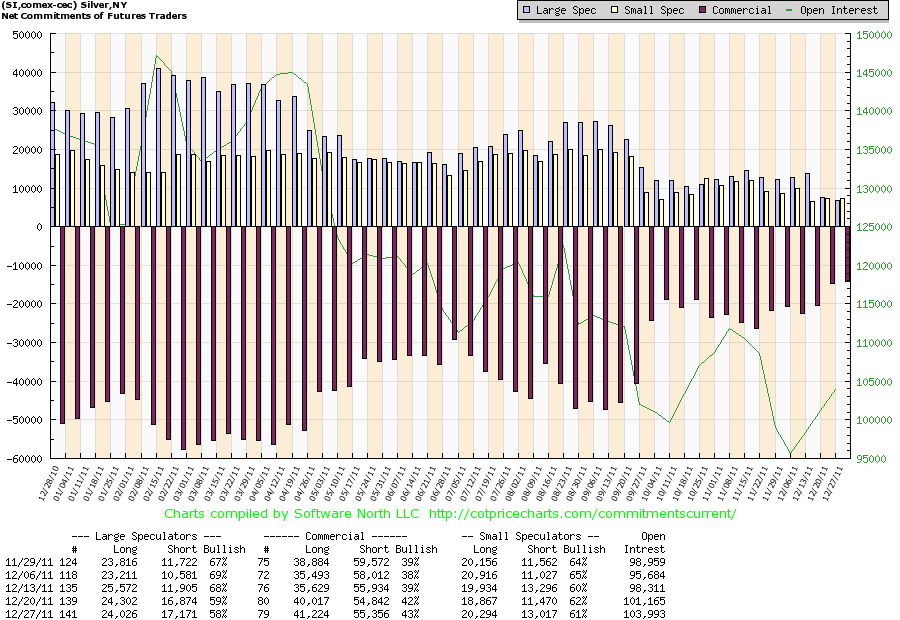Click Large Spec short value 17,171
The height and width of the screenshot is (620, 900).
pos(180,614)
